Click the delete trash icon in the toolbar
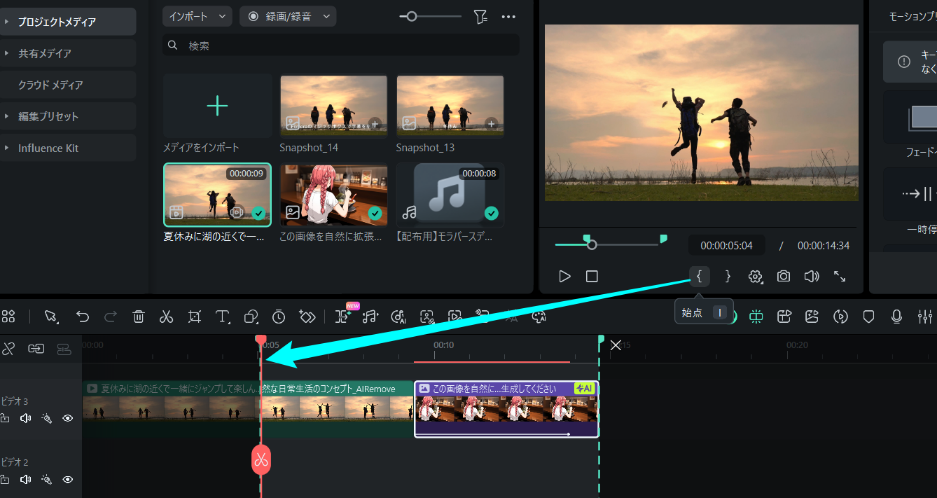This screenshot has width=937, height=498. 139,317
